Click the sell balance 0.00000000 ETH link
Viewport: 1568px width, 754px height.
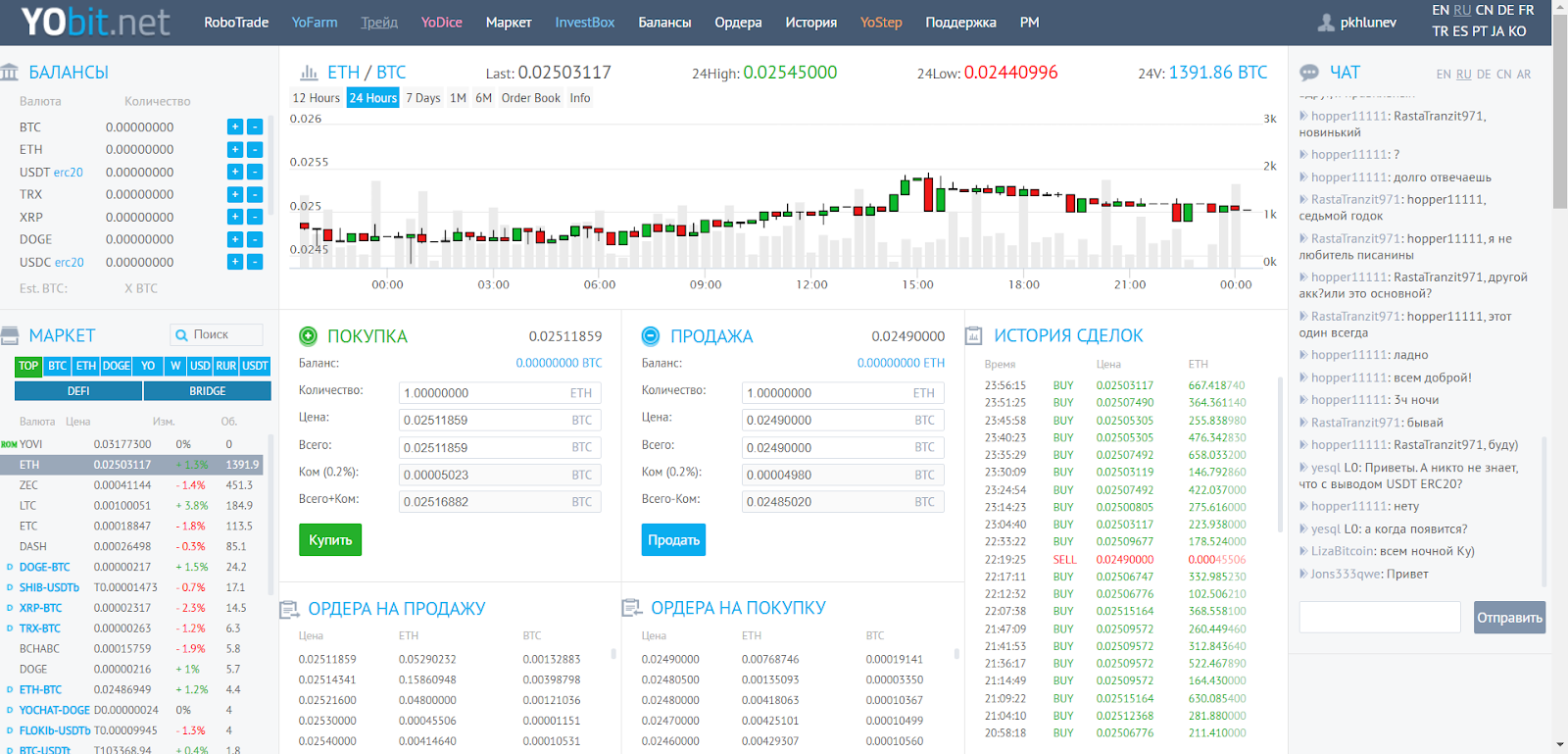pyautogui.click(x=902, y=363)
